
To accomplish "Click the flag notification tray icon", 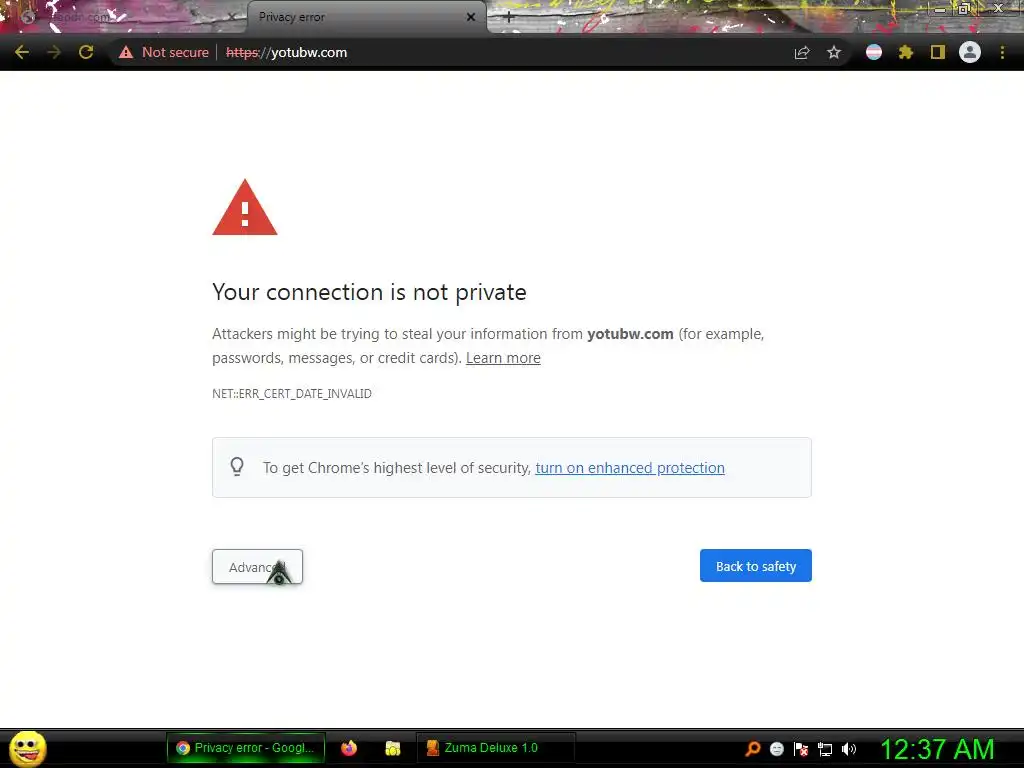I will (801, 749).
